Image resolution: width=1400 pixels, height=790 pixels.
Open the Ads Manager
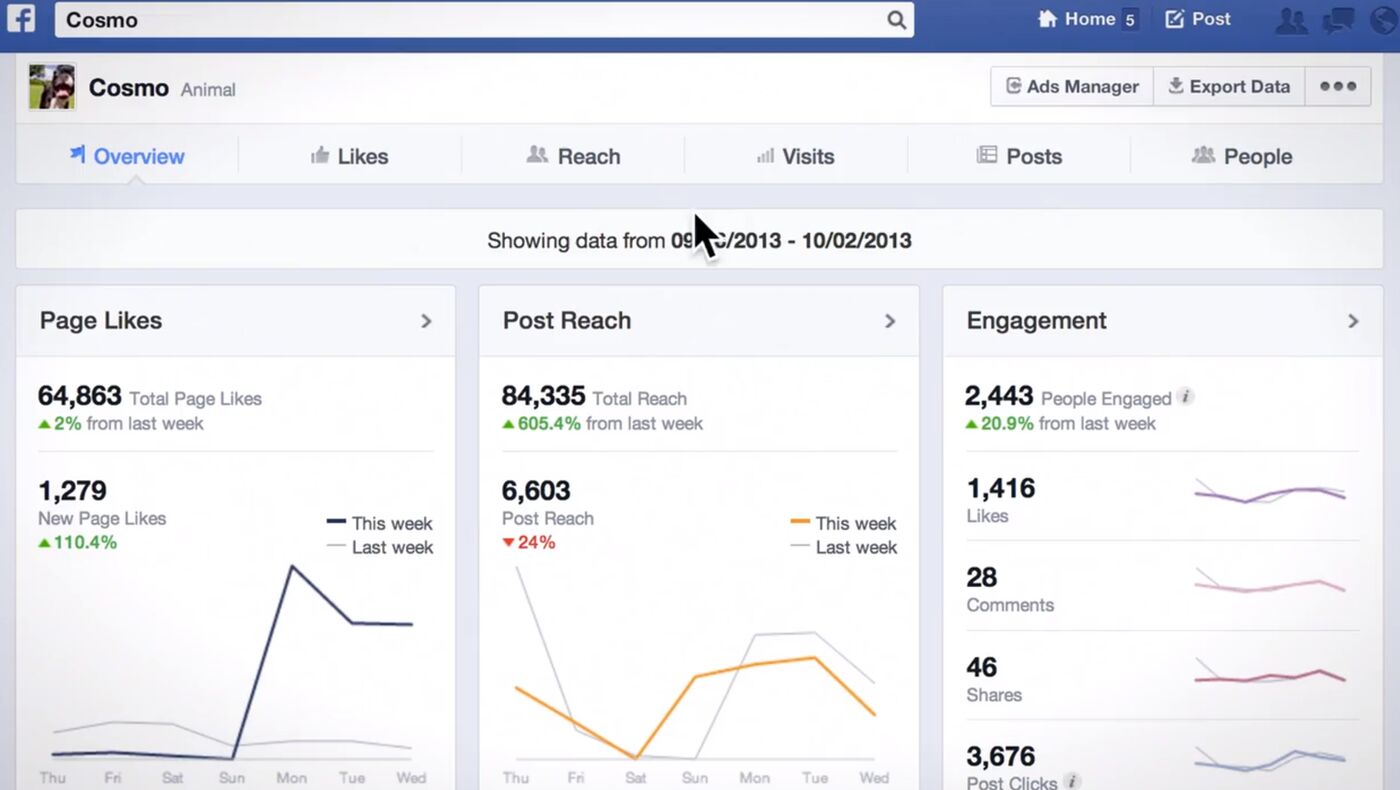pyautogui.click(x=1072, y=87)
